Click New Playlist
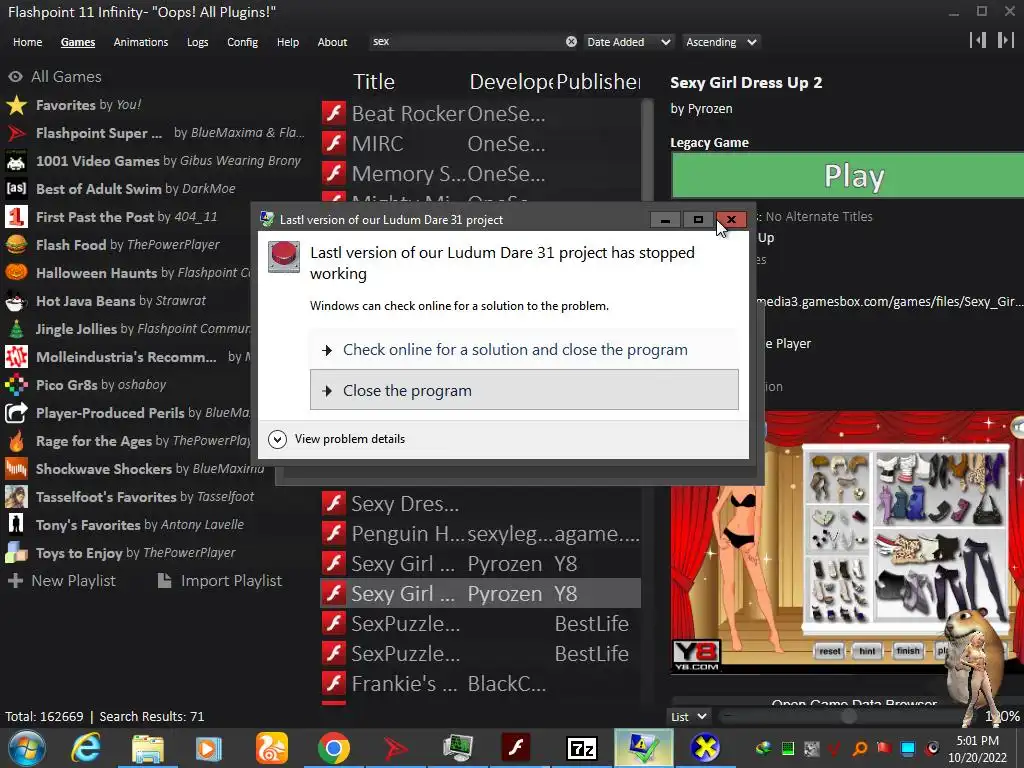 click(x=61, y=581)
